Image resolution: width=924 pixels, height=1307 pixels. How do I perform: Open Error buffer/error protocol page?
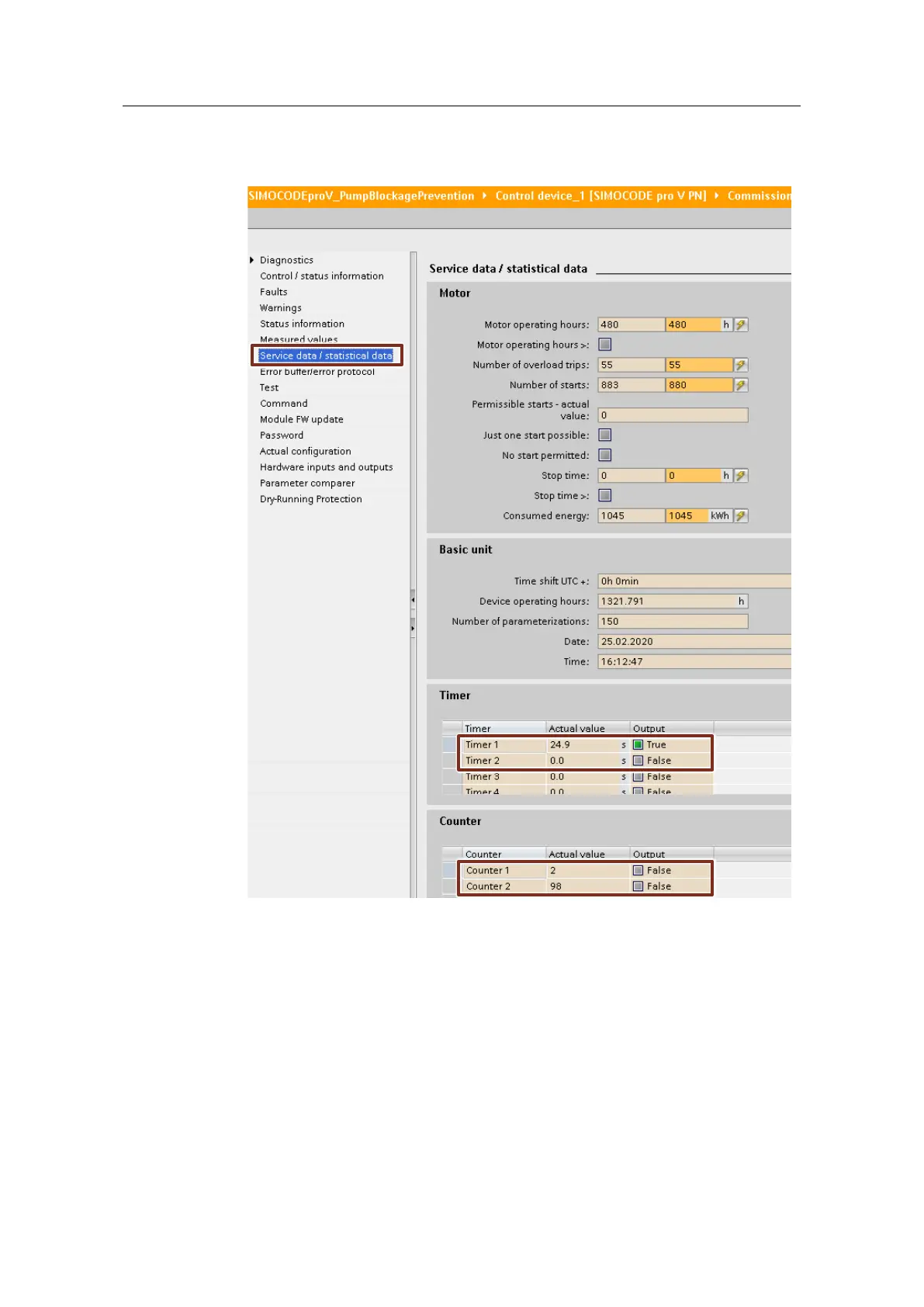317,372
